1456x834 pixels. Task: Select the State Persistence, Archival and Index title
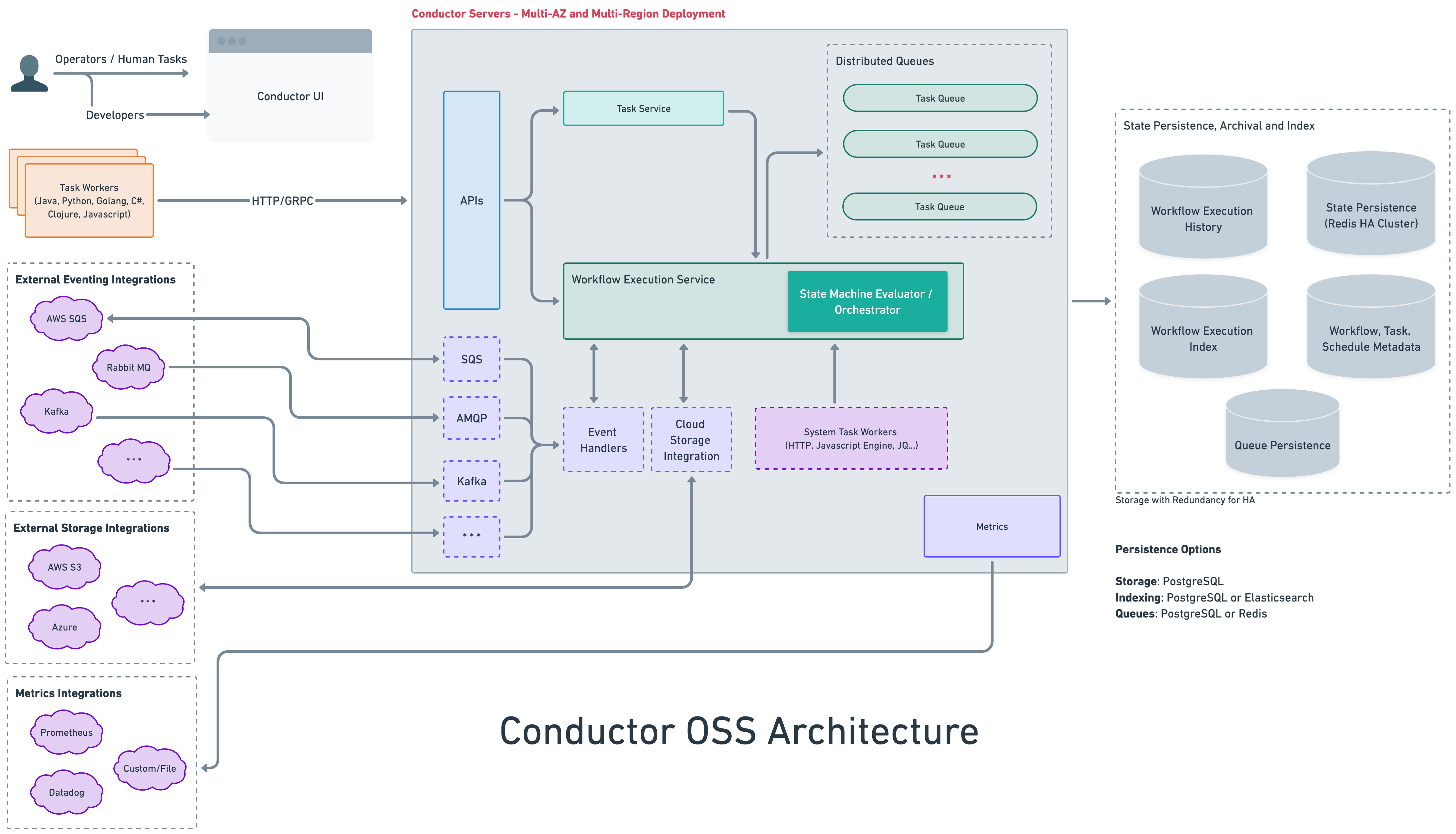[1218, 126]
